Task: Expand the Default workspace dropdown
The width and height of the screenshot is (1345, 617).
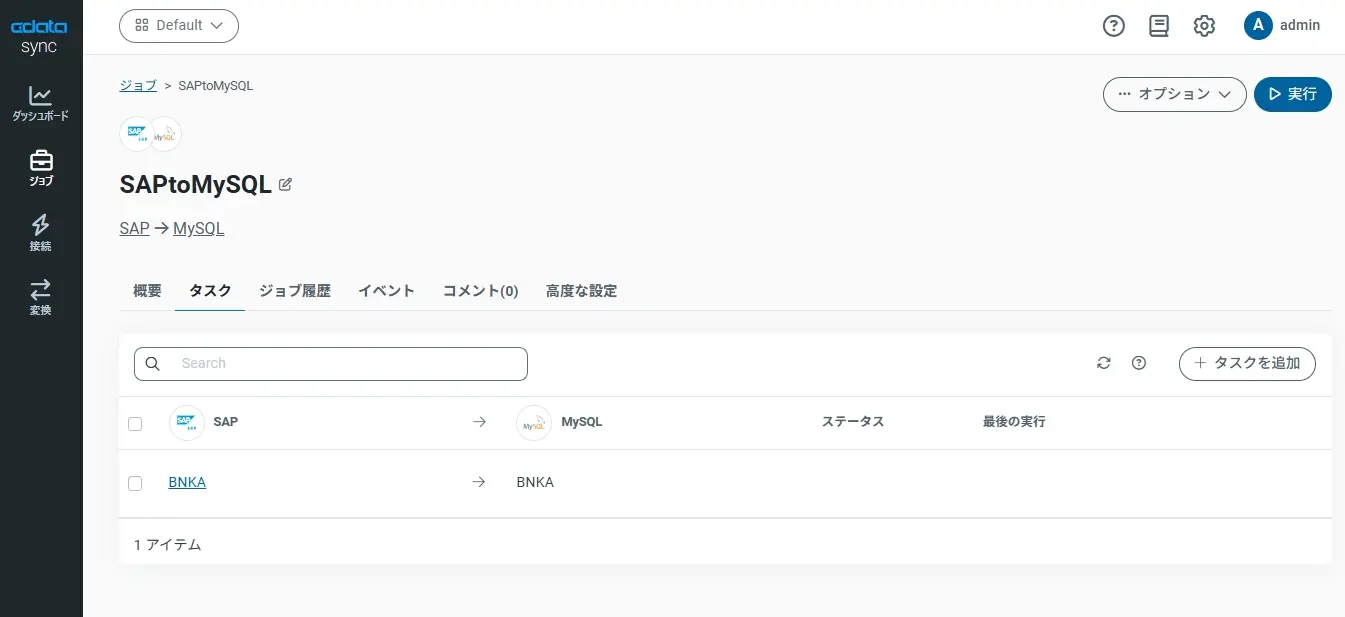Action: click(x=179, y=26)
